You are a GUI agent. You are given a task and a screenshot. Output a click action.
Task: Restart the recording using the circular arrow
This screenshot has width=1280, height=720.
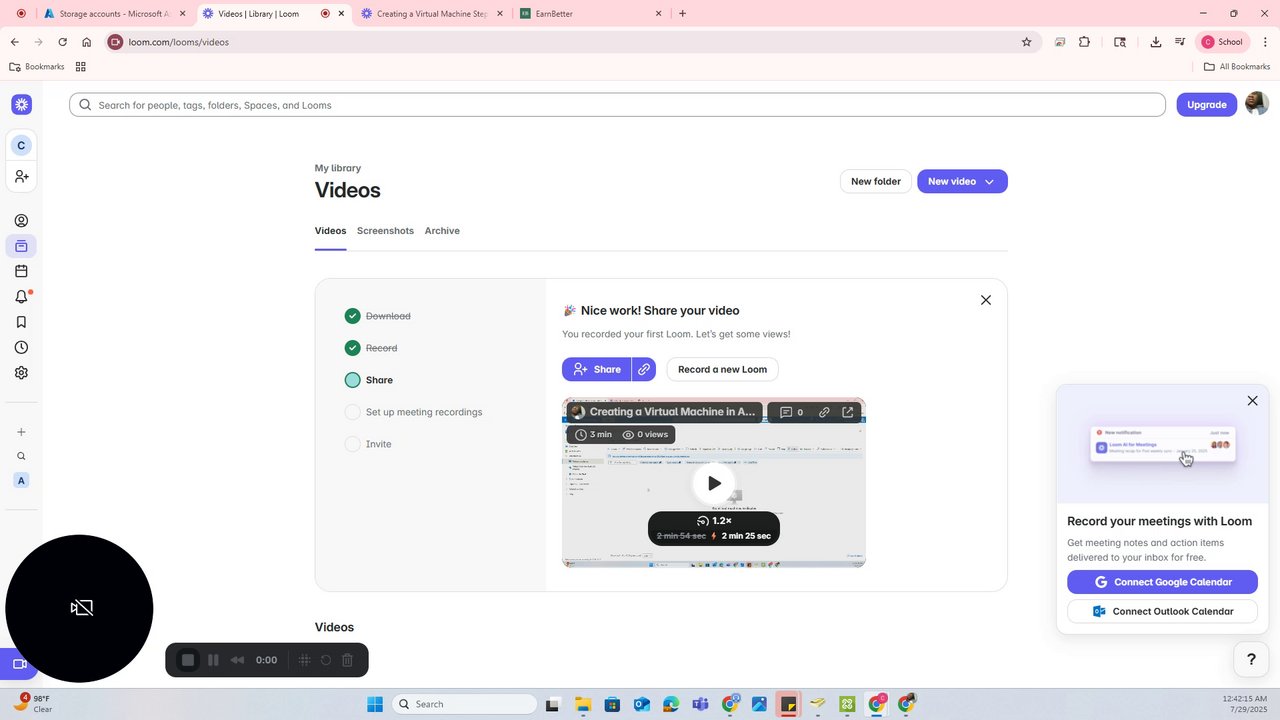[326, 660]
